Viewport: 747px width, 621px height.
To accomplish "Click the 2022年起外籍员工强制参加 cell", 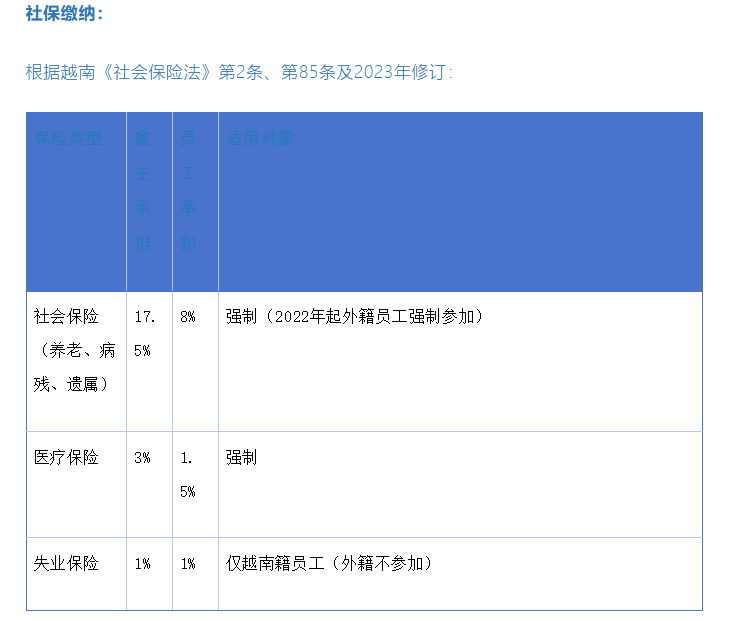I will coord(355,317).
